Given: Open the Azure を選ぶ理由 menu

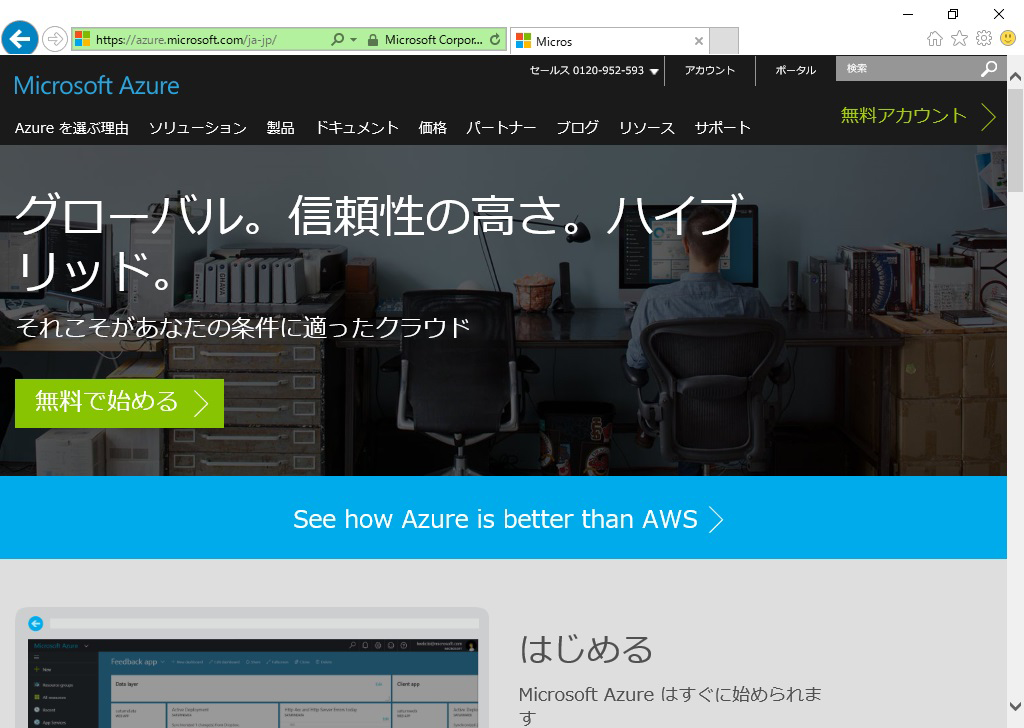Looking at the screenshot, I should point(72,128).
